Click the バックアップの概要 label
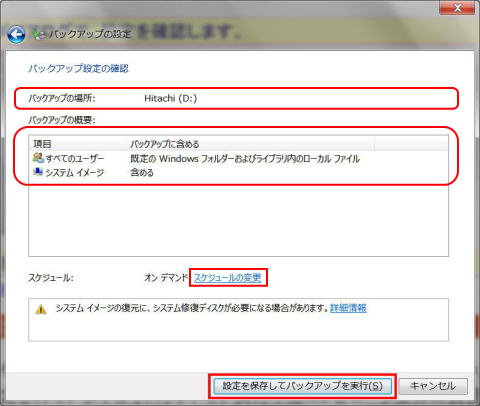Screen dimensions: 480x406 tap(62, 120)
